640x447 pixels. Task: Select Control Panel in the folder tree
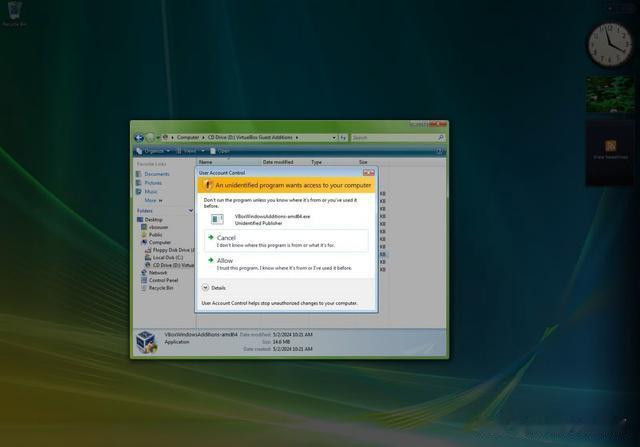pyautogui.click(x=163, y=280)
